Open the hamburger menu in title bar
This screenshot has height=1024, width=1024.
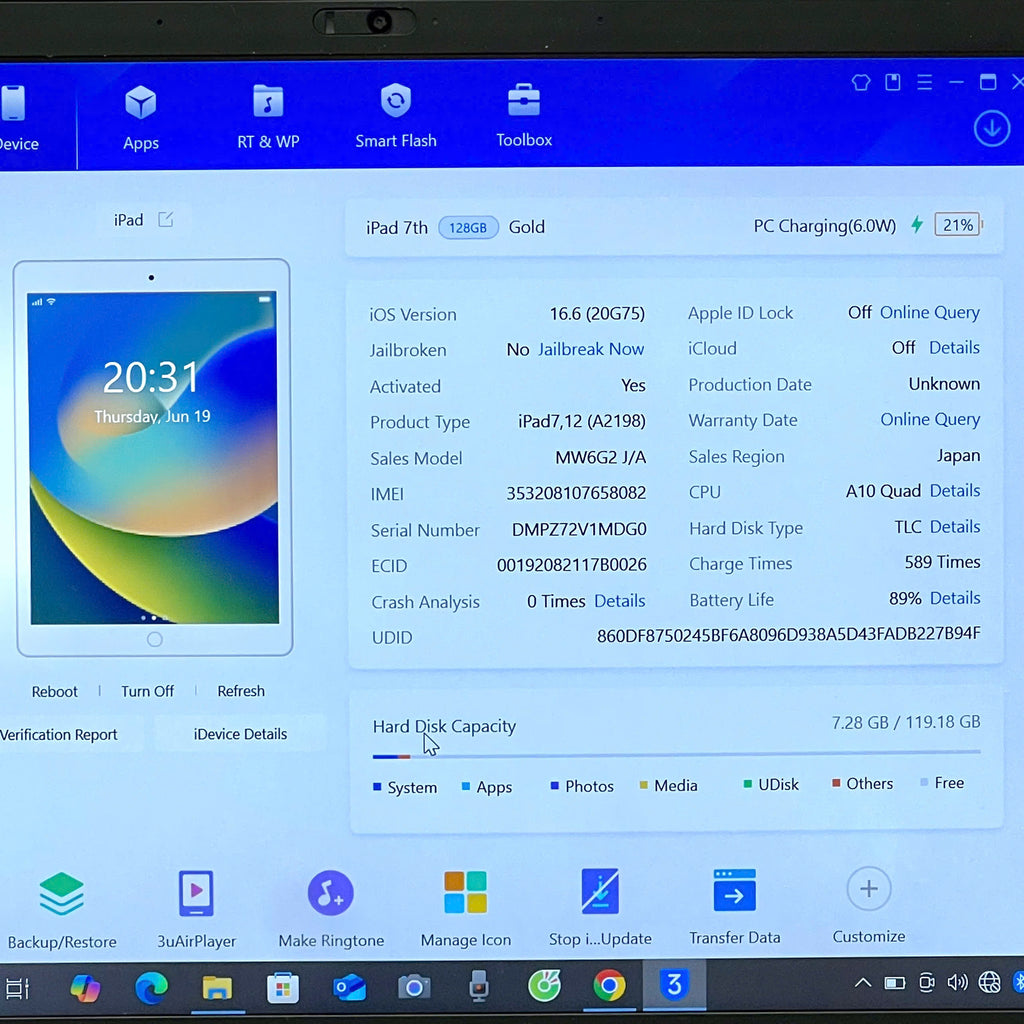[x=924, y=82]
